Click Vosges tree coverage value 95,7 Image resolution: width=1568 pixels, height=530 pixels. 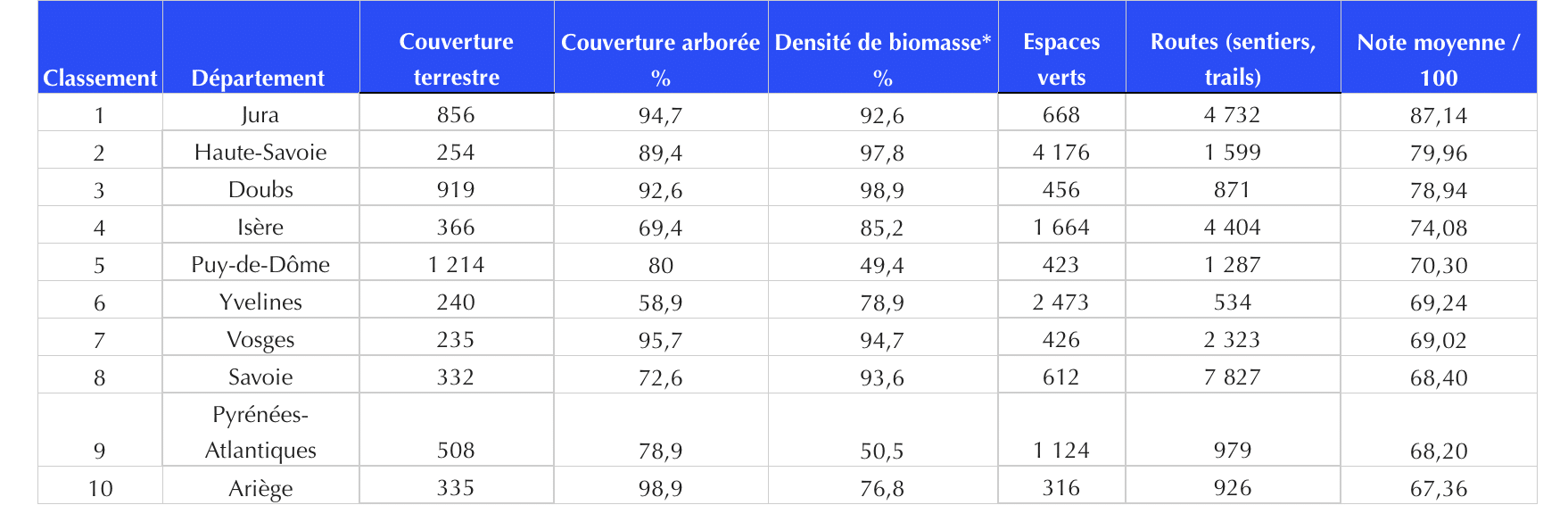[x=660, y=339]
